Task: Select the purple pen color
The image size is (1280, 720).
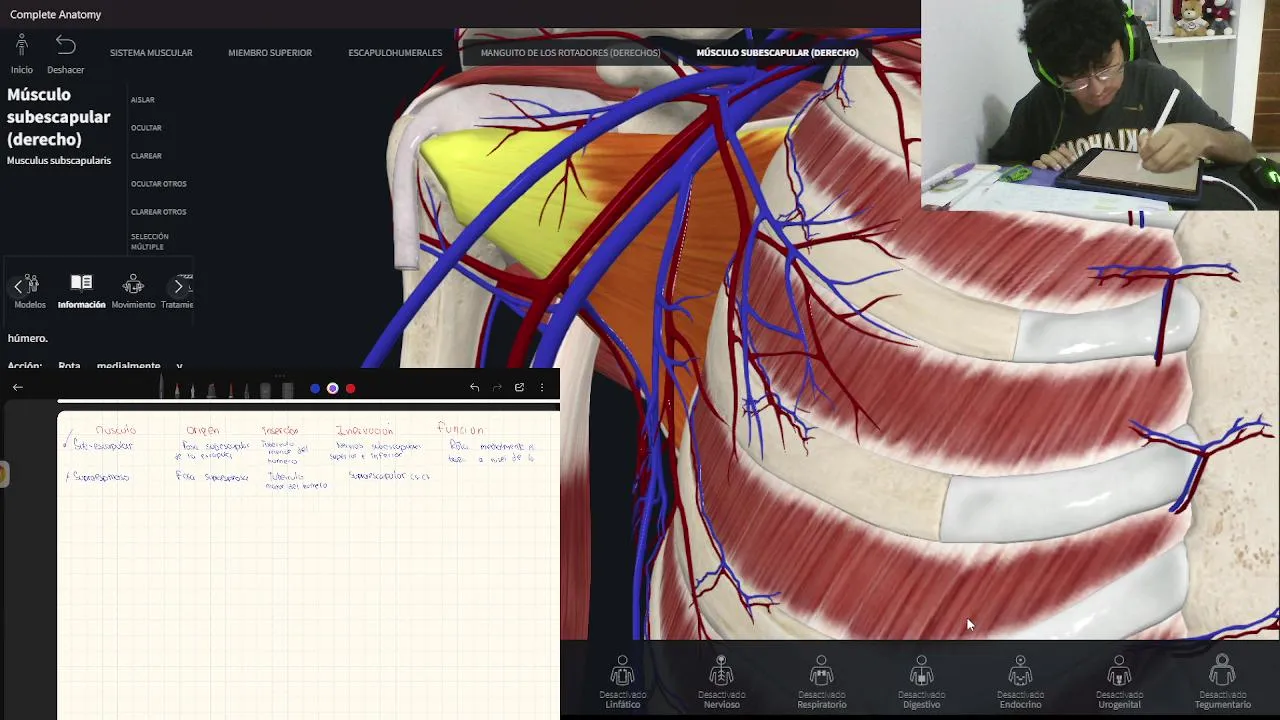Action: [x=333, y=388]
